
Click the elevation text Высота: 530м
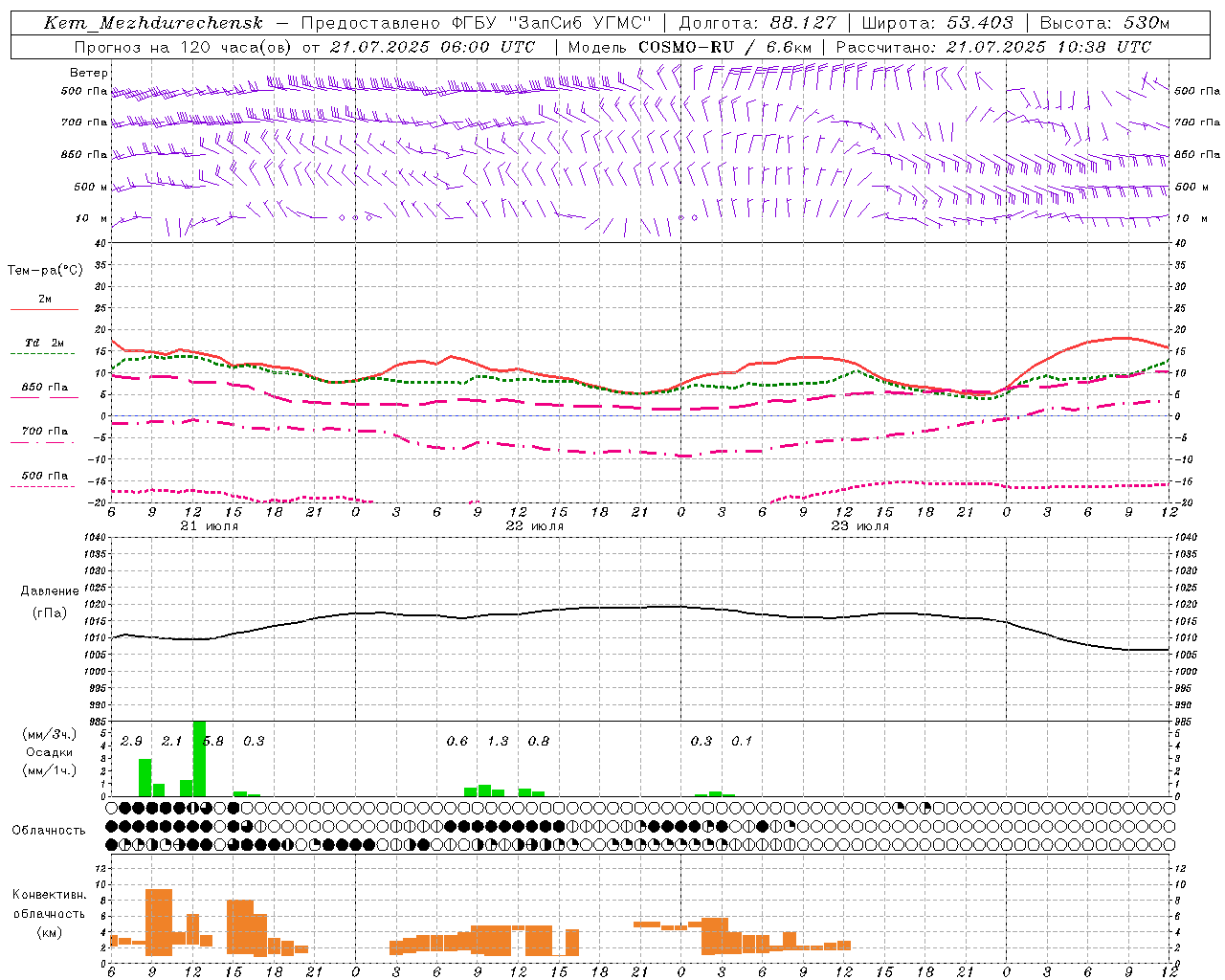pyautogui.click(x=1104, y=23)
